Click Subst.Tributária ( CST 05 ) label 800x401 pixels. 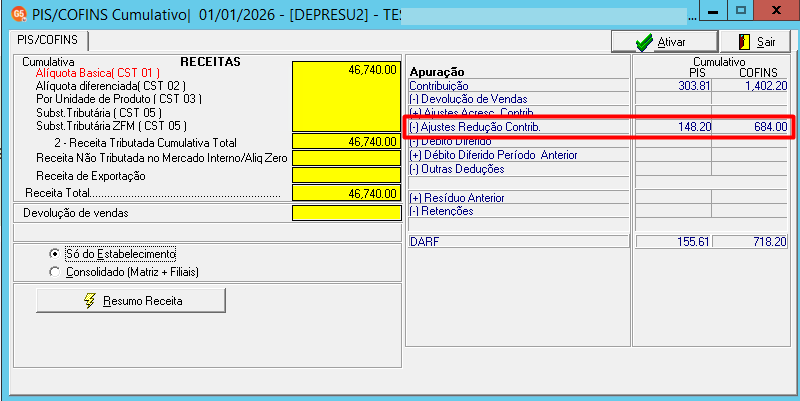pyautogui.click(x=99, y=112)
